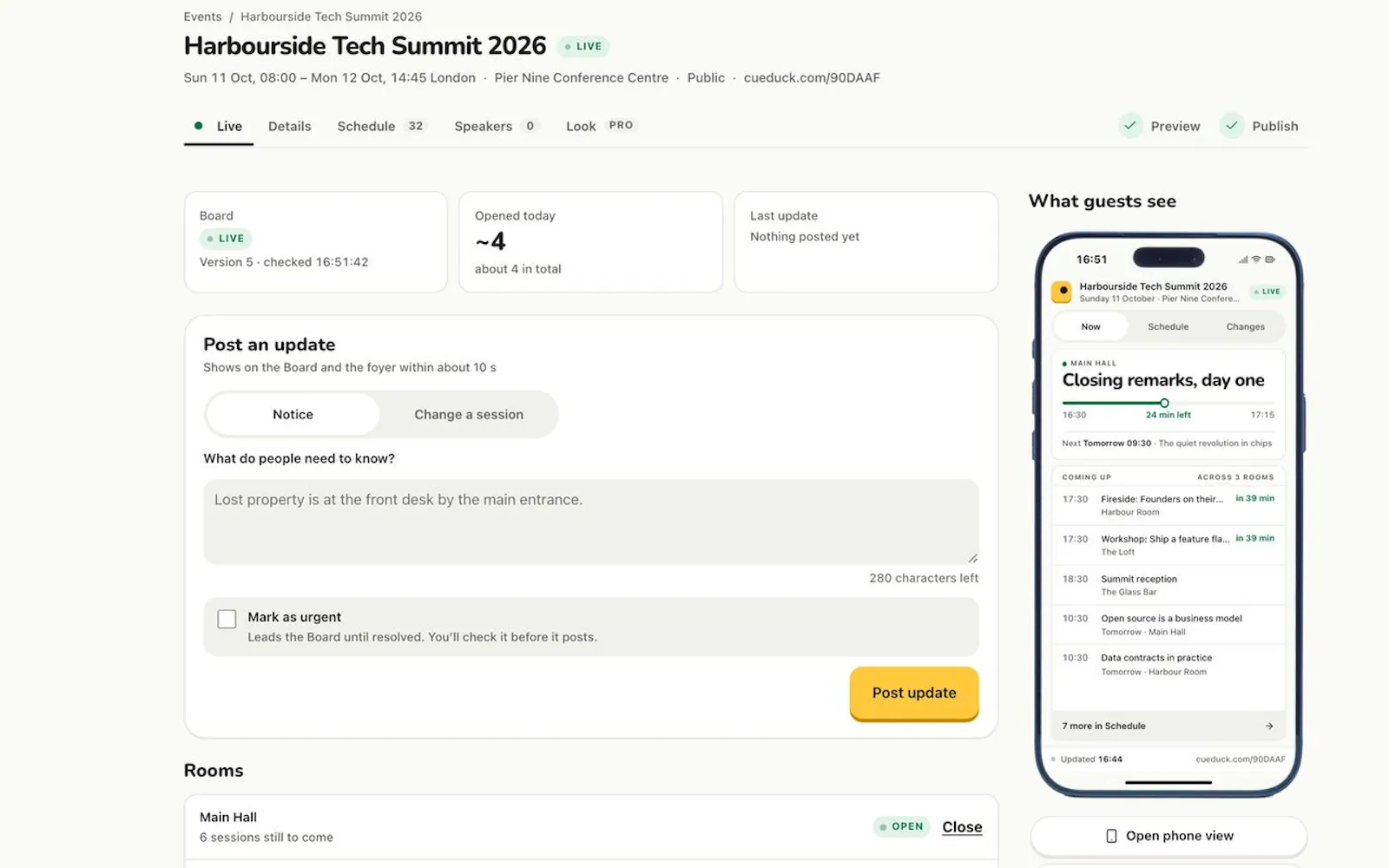Click the Post update button
Screen dimensions: 1389x868
coord(914,694)
